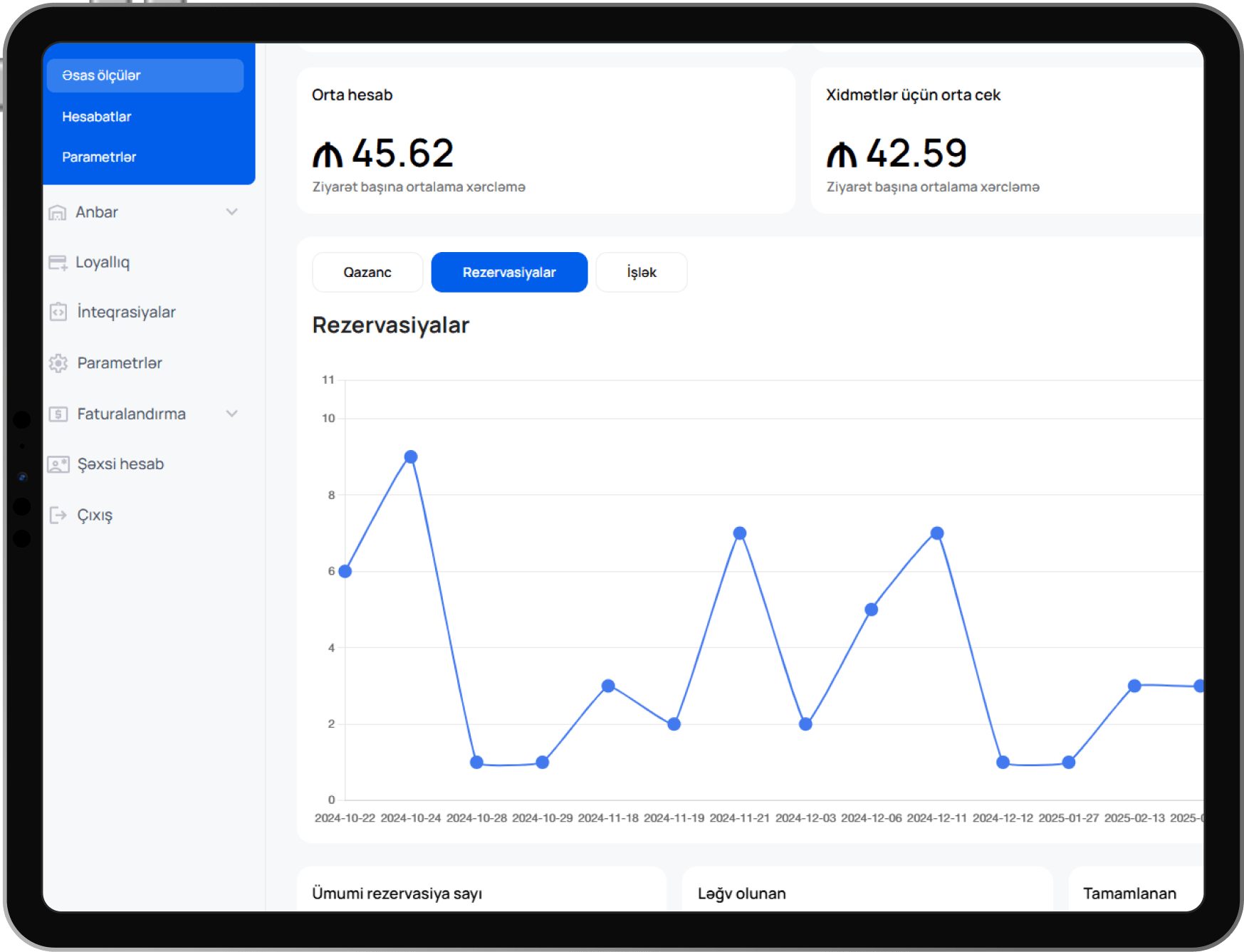This screenshot has width=1244, height=952.
Task: Switch to the Qazanc tab
Action: pyautogui.click(x=367, y=272)
